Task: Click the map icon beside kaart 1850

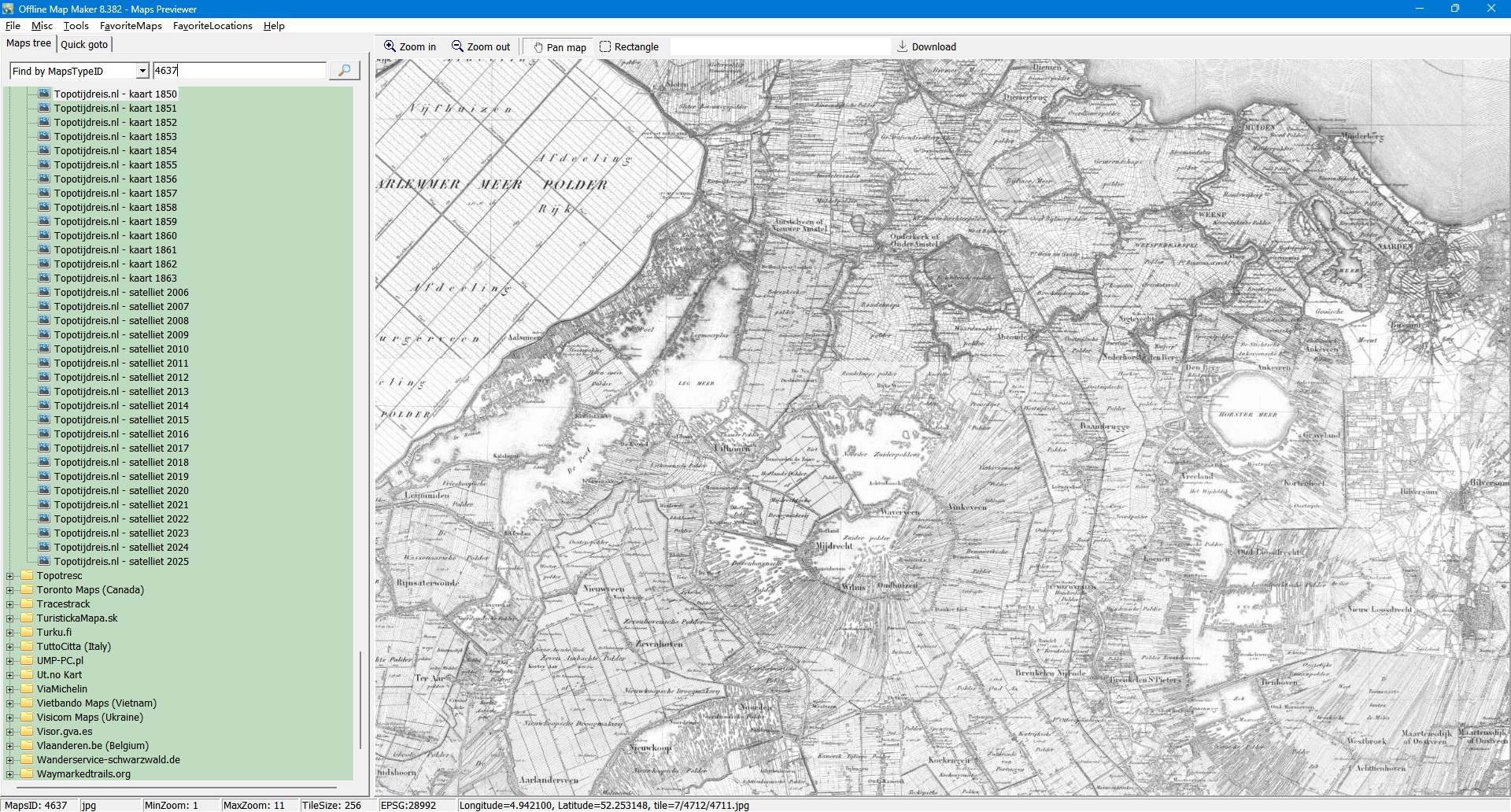Action: coord(44,94)
